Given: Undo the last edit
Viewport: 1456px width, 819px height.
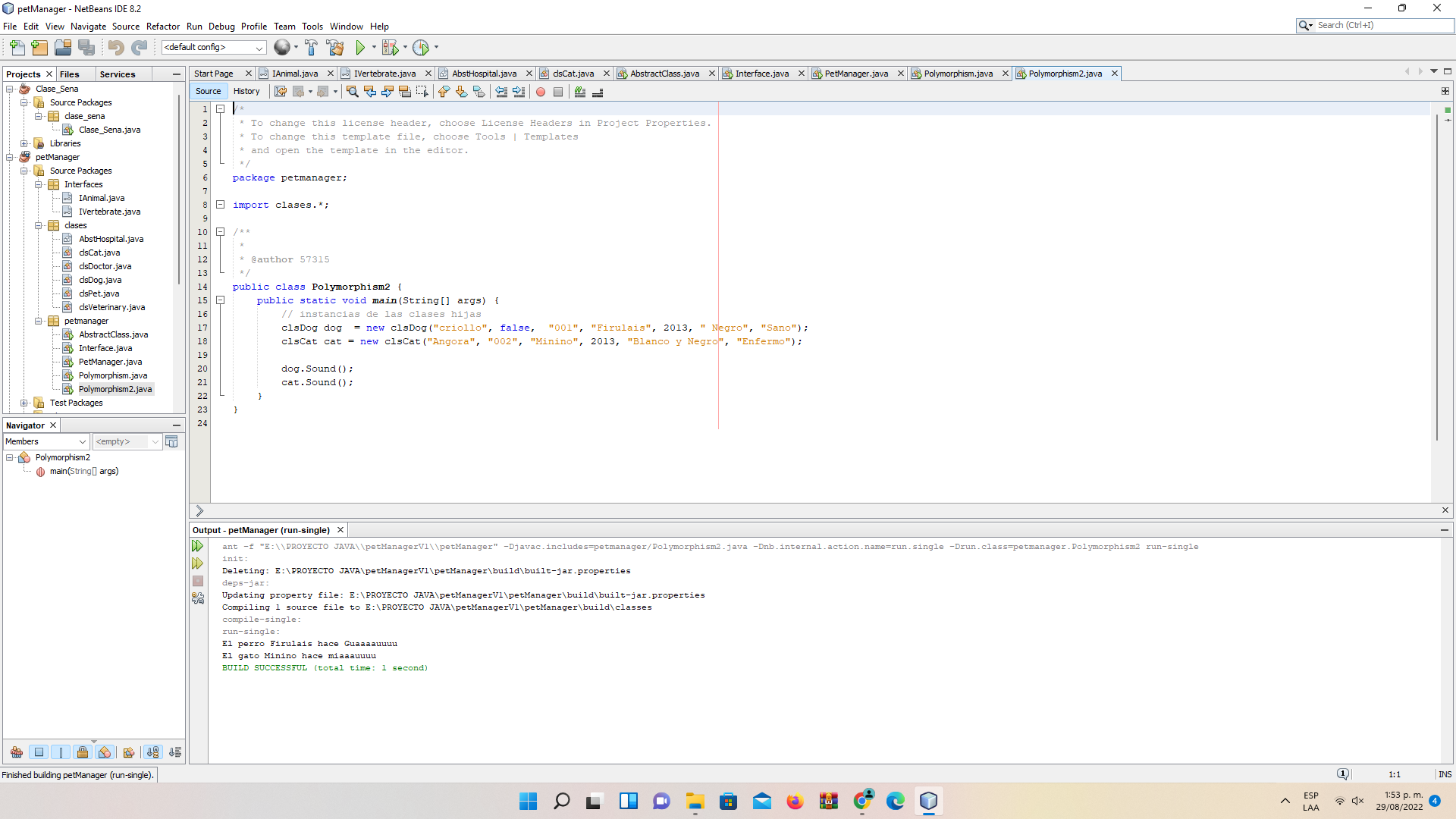Looking at the screenshot, I should 115,47.
